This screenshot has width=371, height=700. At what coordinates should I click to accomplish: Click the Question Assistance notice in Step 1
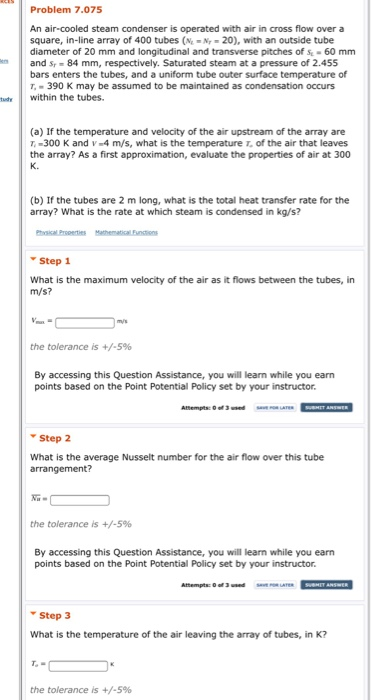[184, 380]
